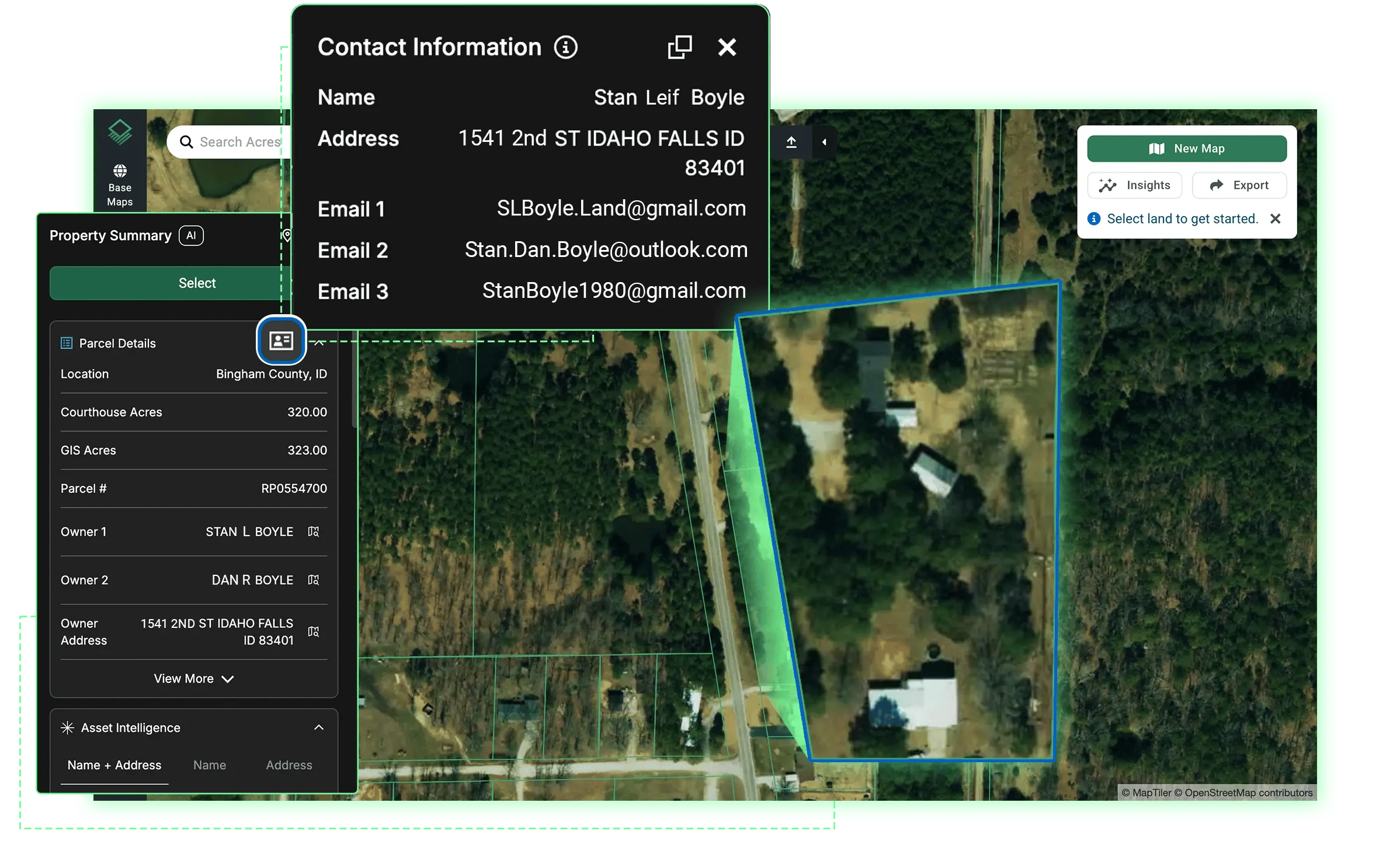Click MapTiler OpenStreetMap attribution text
This screenshot has height=858, width=1400.
1217,793
